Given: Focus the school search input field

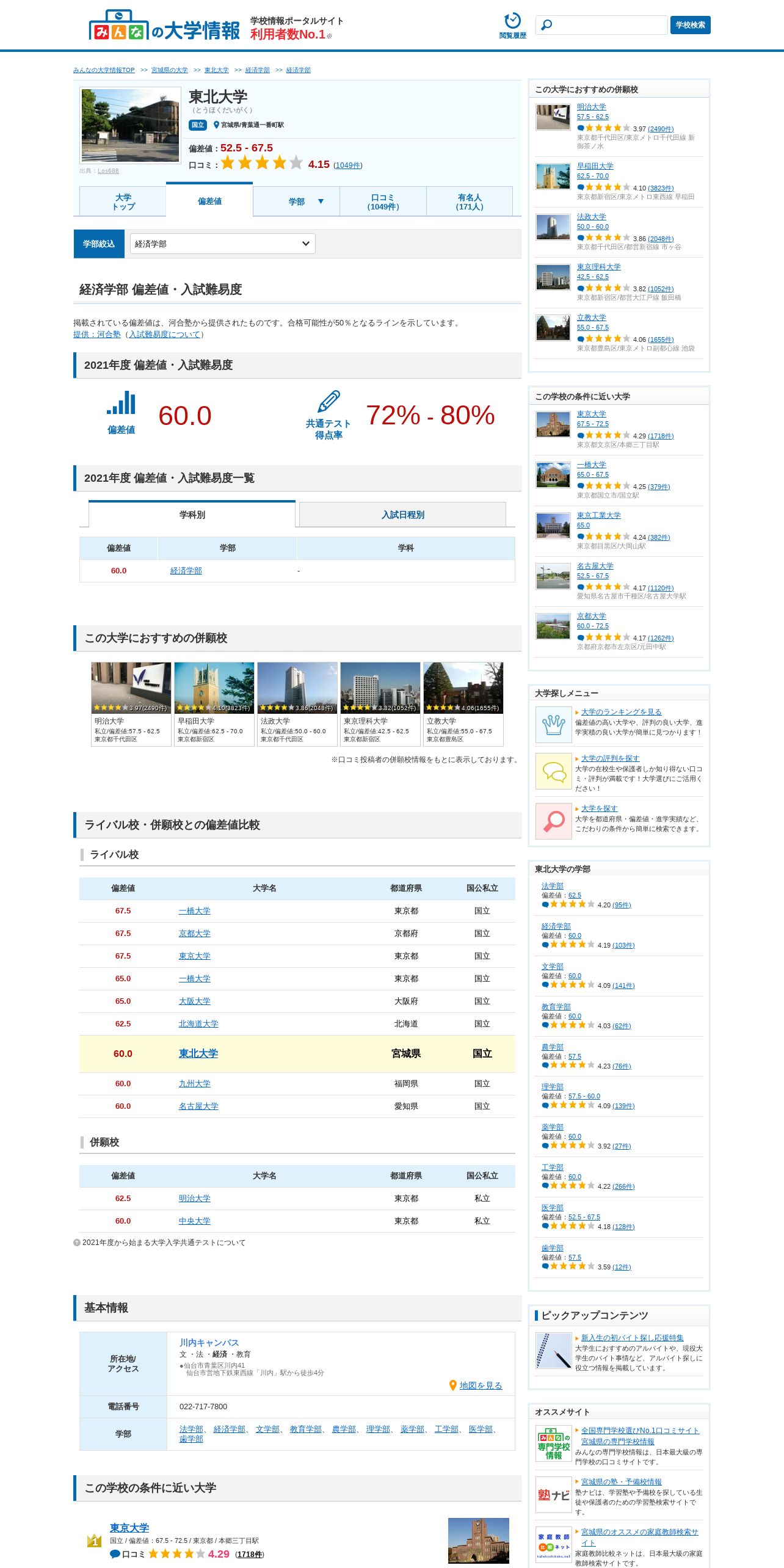Looking at the screenshot, I should [601, 25].
